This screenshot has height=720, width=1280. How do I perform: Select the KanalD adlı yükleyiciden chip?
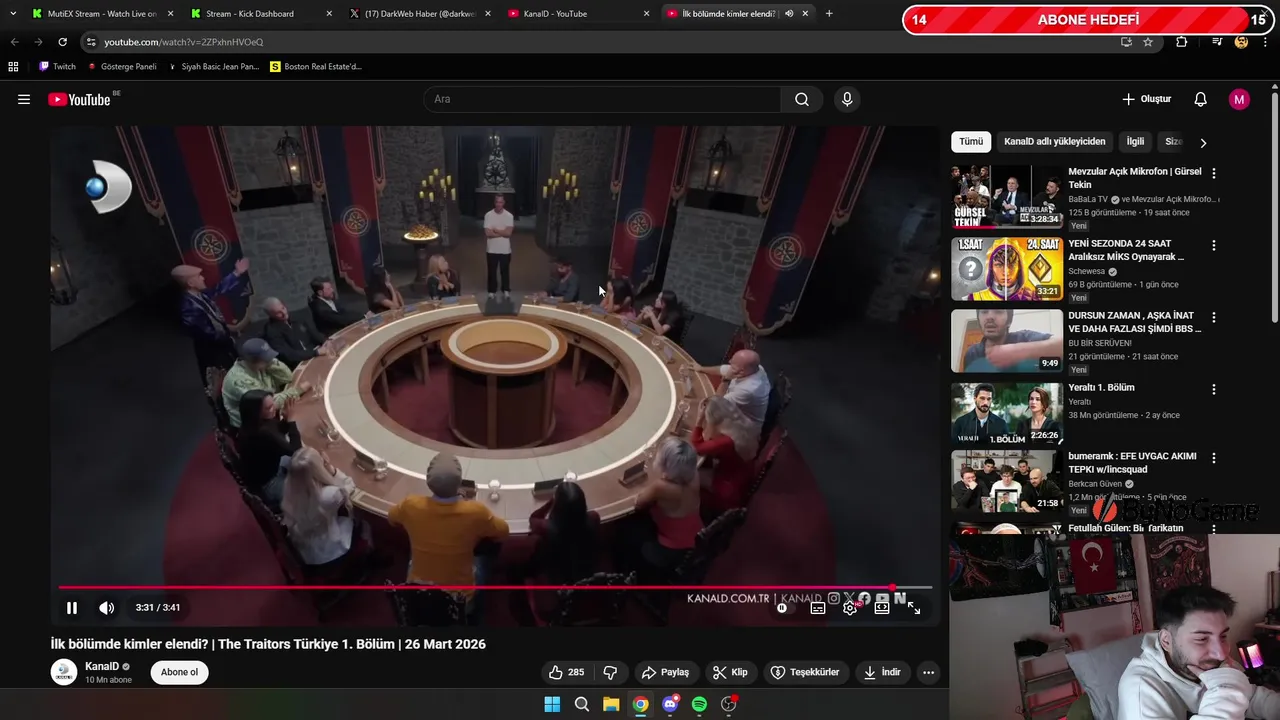pos(1054,142)
